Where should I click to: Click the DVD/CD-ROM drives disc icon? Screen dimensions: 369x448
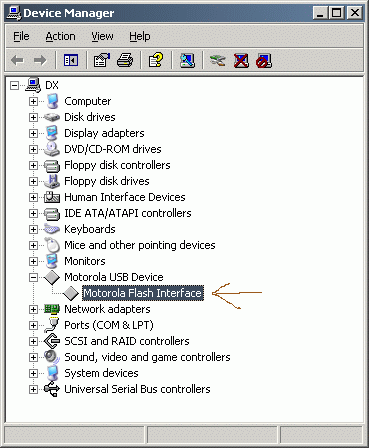pos(52,149)
